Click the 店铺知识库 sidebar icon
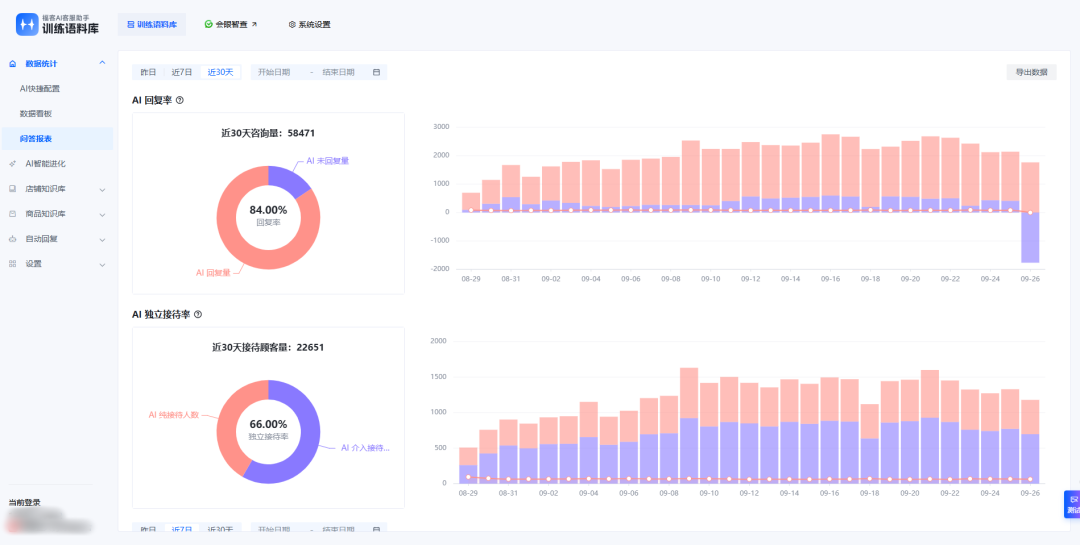The image size is (1080, 545). tap(12, 189)
